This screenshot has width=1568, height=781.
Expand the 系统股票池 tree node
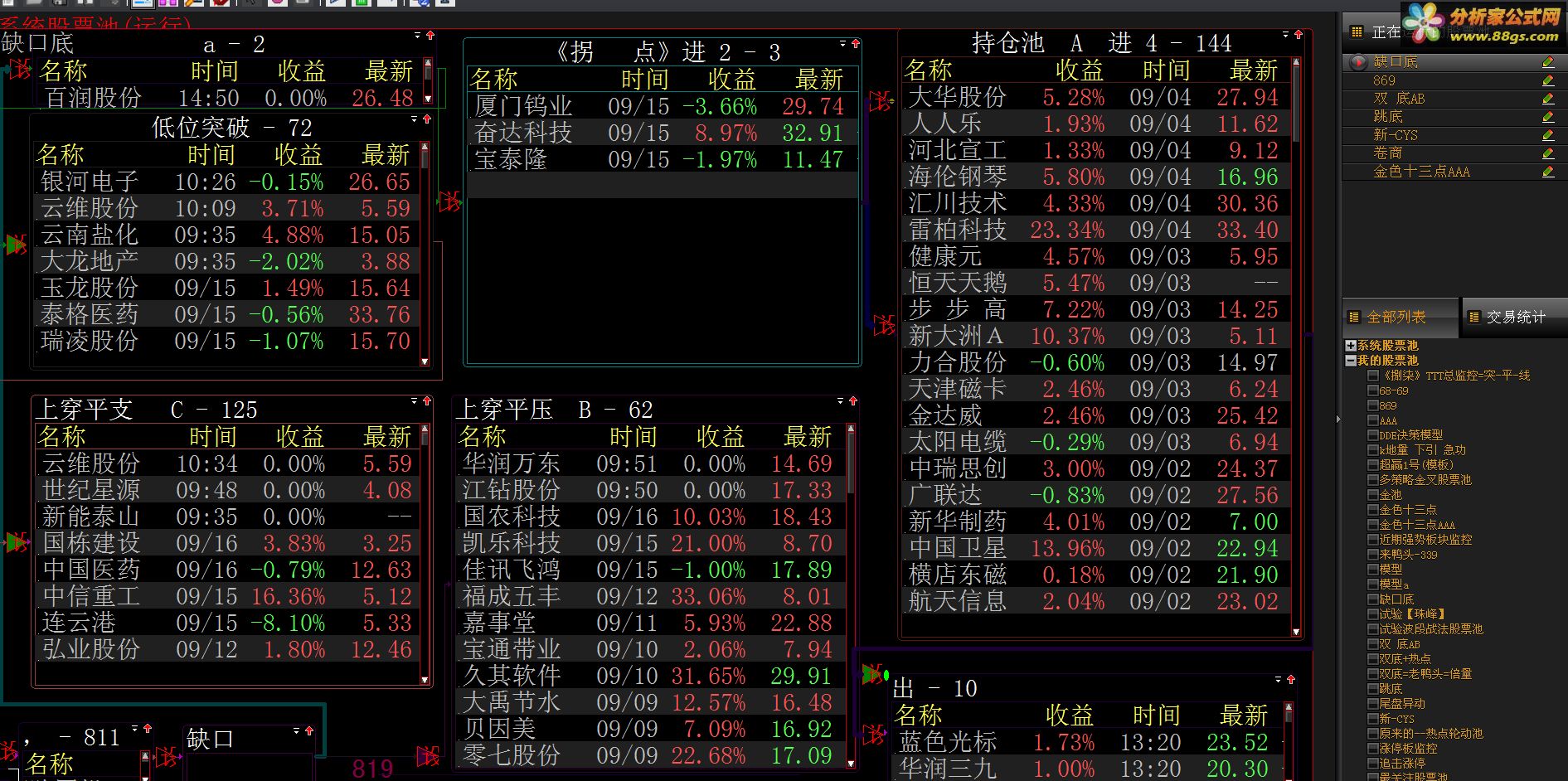(x=1351, y=346)
